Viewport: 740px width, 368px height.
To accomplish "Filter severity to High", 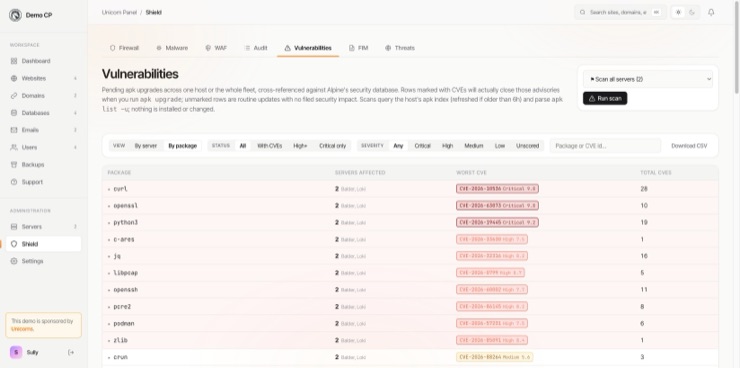I will pyautogui.click(x=447, y=146).
